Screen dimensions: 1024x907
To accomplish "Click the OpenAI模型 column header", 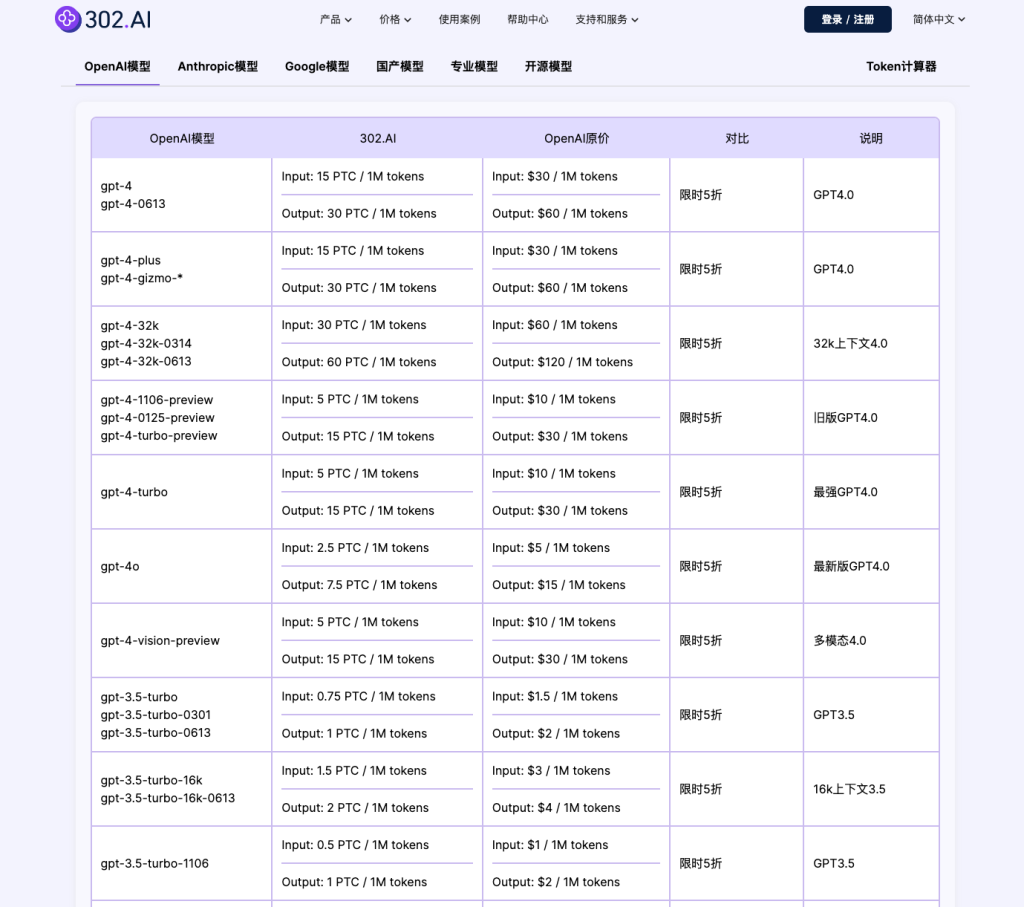I will [182, 138].
